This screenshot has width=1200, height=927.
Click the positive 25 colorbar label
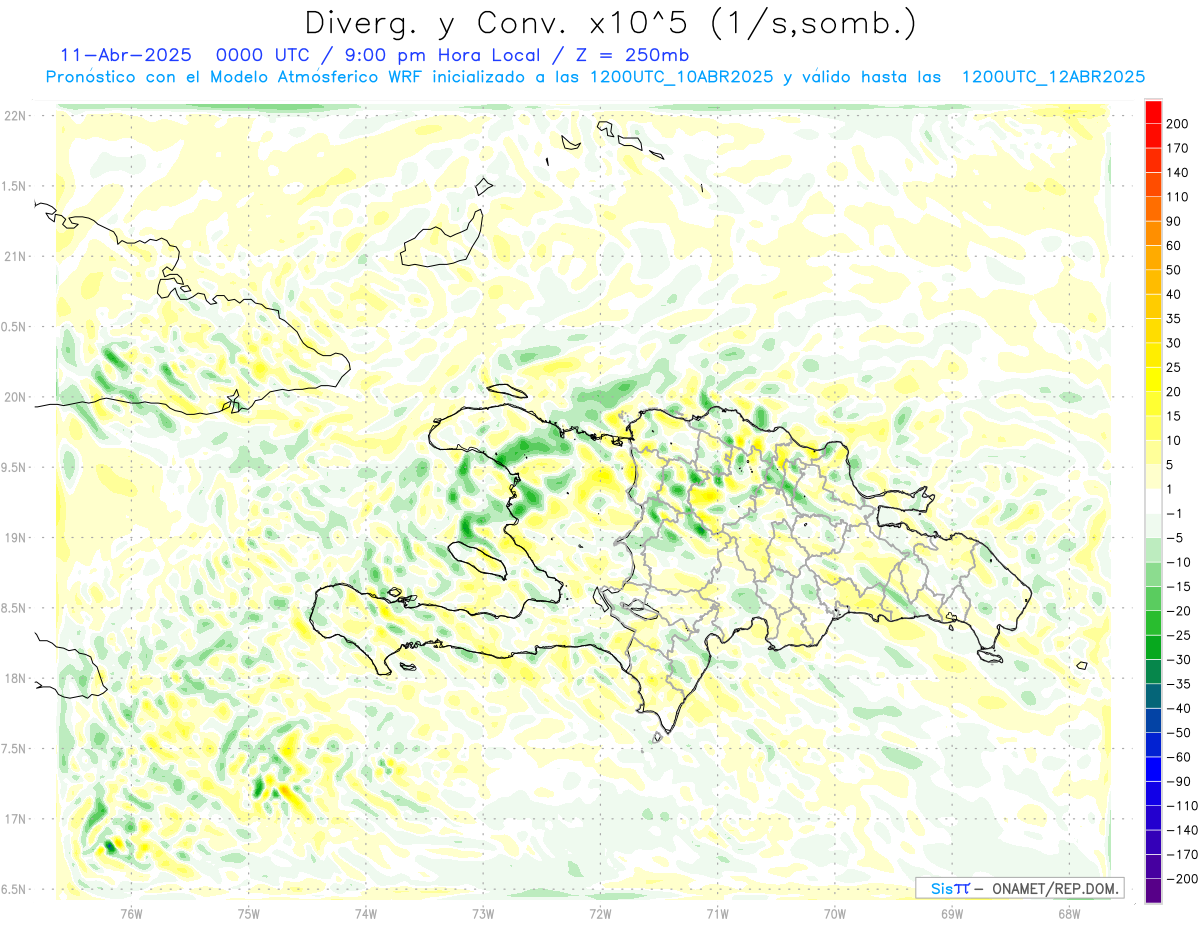pos(1175,368)
